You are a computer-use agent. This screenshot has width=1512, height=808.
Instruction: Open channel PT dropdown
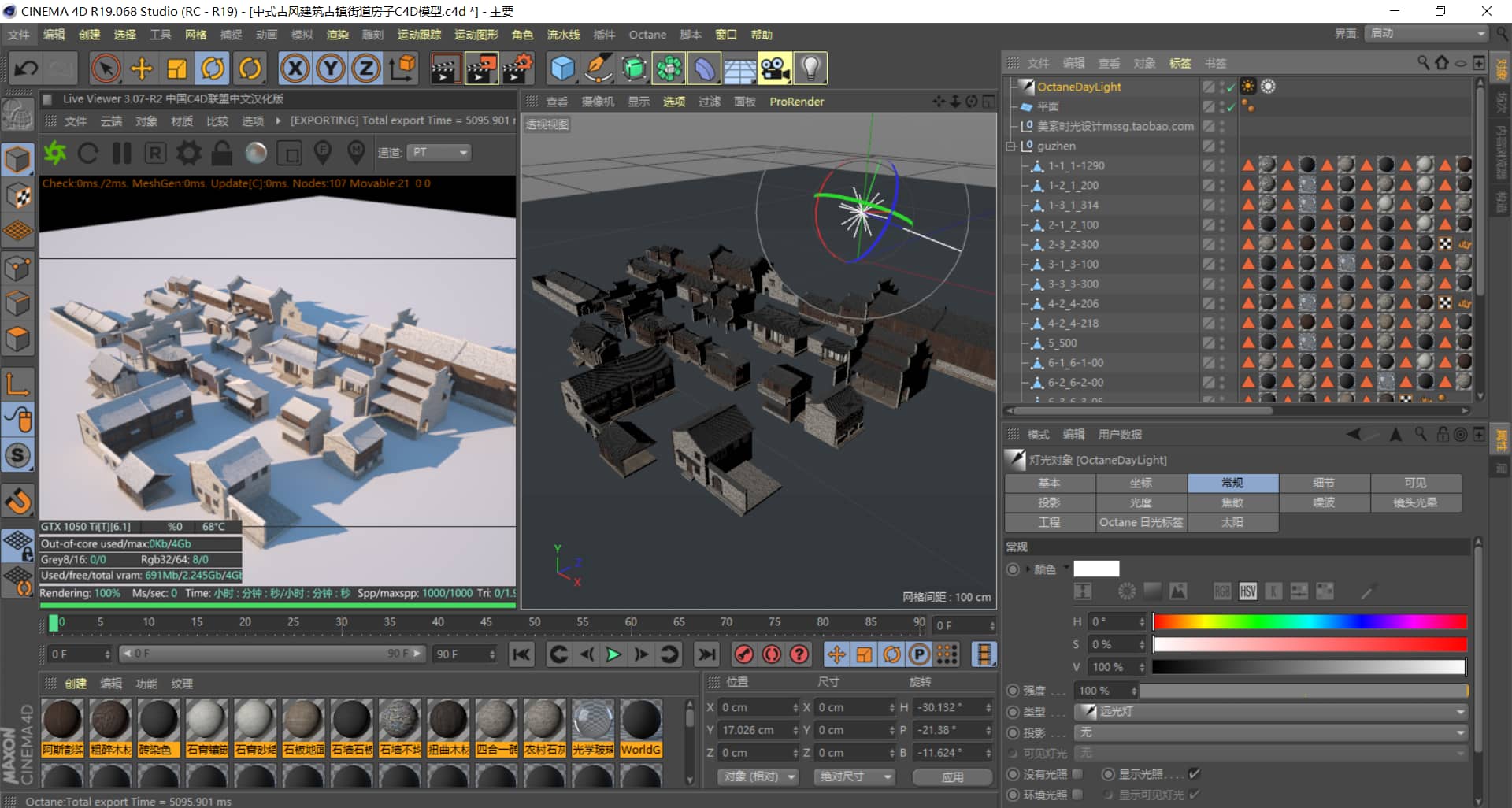439,152
